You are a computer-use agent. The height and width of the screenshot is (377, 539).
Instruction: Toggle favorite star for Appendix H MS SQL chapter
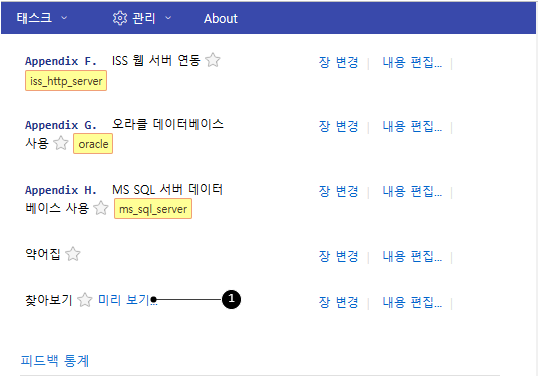pyautogui.click(x=101, y=208)
